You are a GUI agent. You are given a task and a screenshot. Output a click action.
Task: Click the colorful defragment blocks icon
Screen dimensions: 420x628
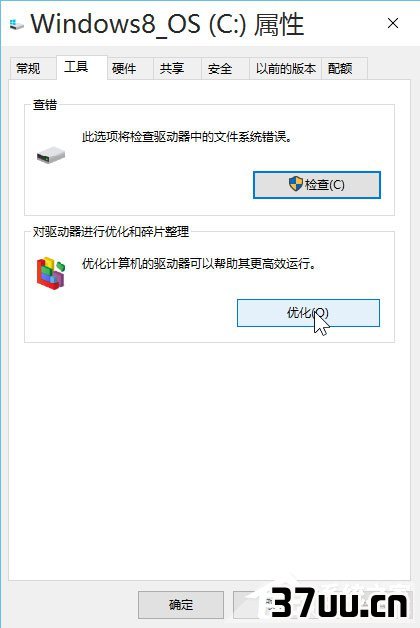point(51,273)
